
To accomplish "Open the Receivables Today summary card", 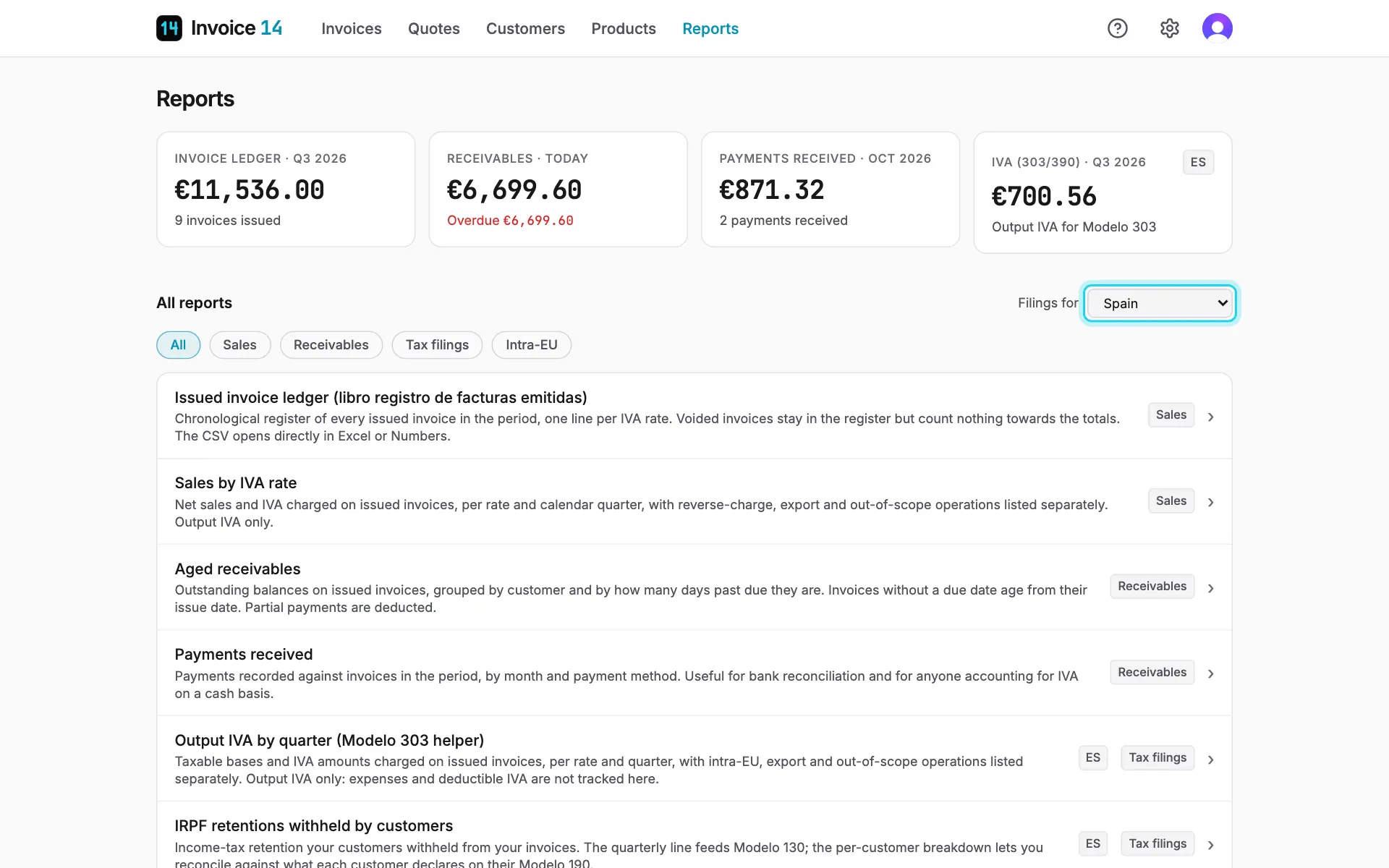I will coord(558,189).
